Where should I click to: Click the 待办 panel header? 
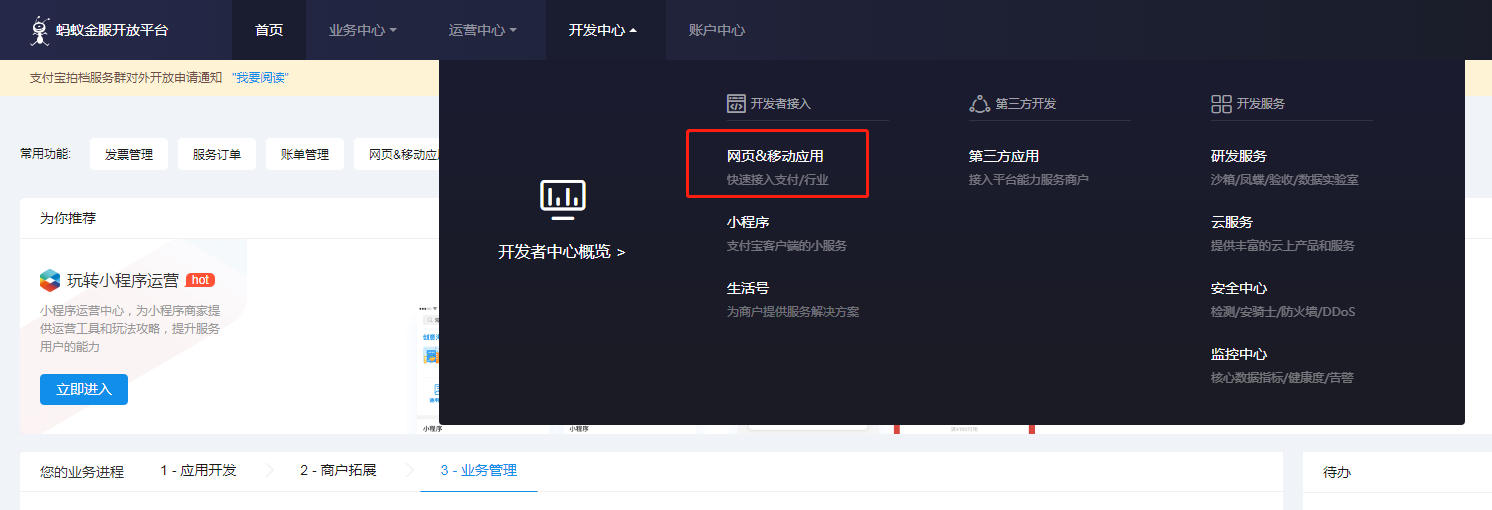tap(1337, 472)
